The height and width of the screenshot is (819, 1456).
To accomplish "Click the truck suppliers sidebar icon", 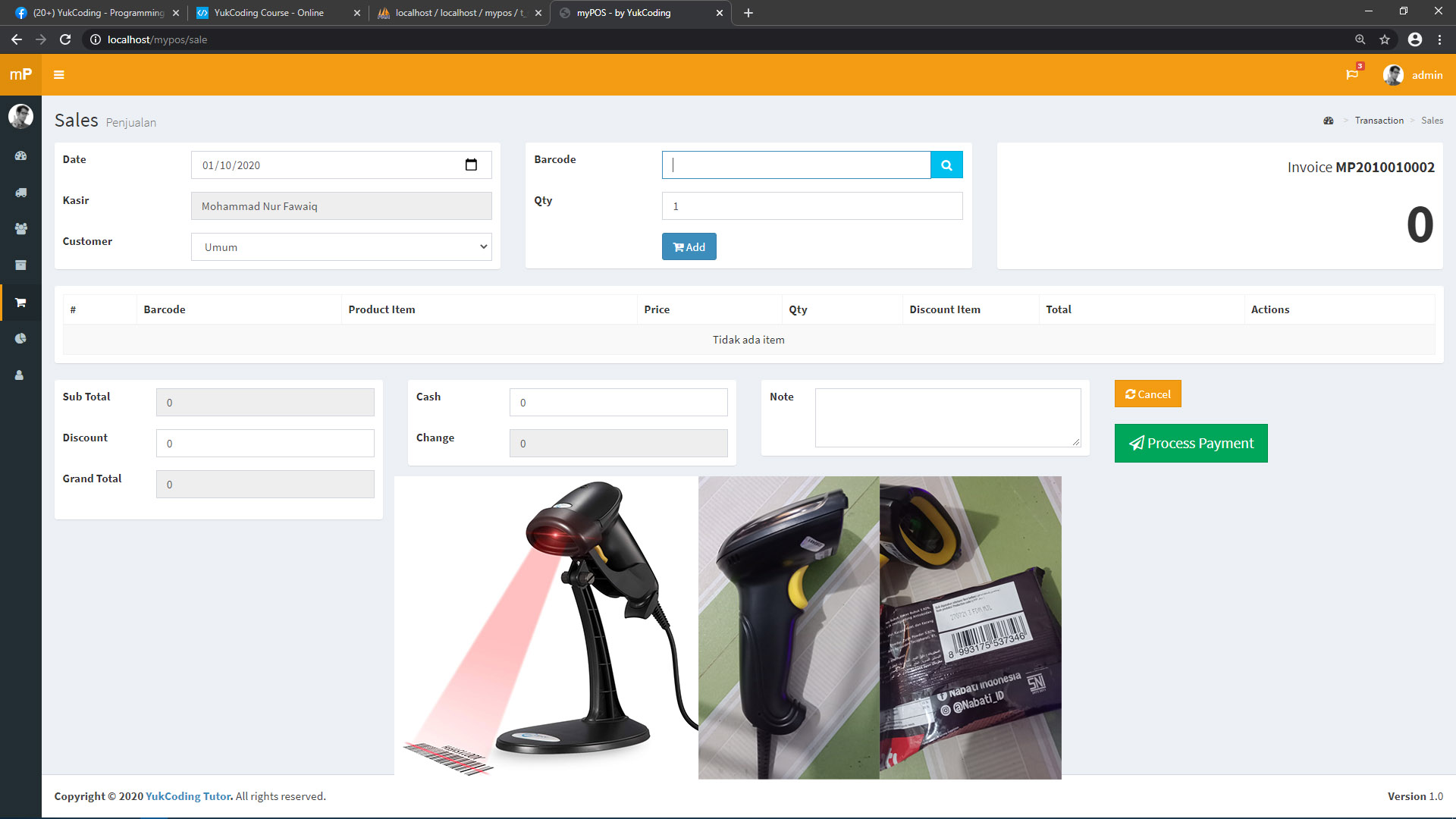I will [20, 193].
